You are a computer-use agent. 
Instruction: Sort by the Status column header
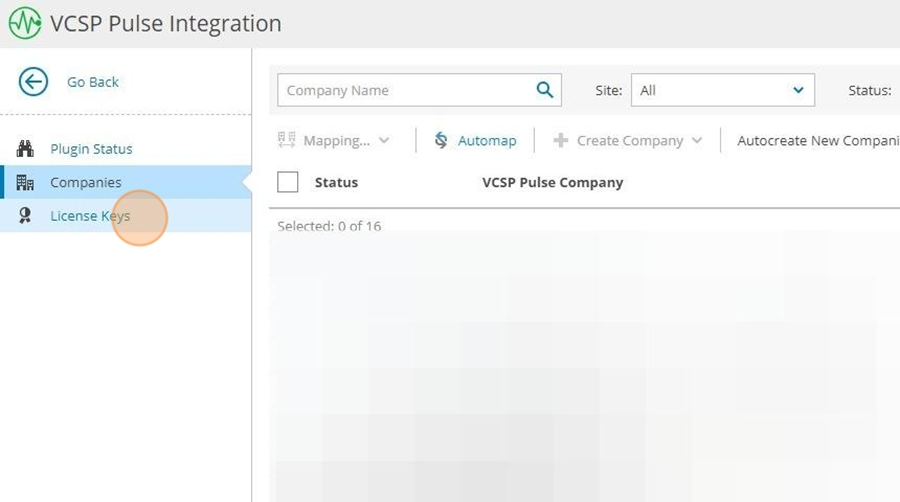336,182
